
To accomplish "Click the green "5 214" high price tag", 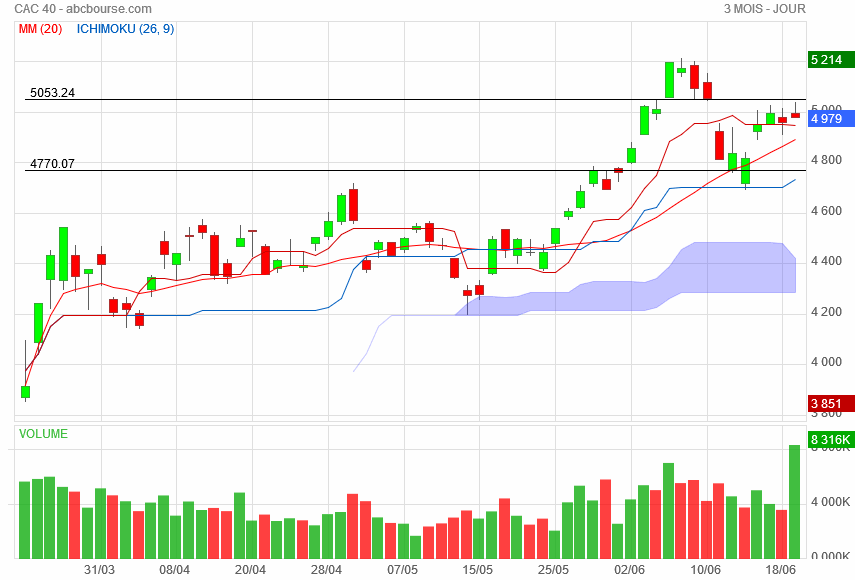I will click(x=831, y=59).
